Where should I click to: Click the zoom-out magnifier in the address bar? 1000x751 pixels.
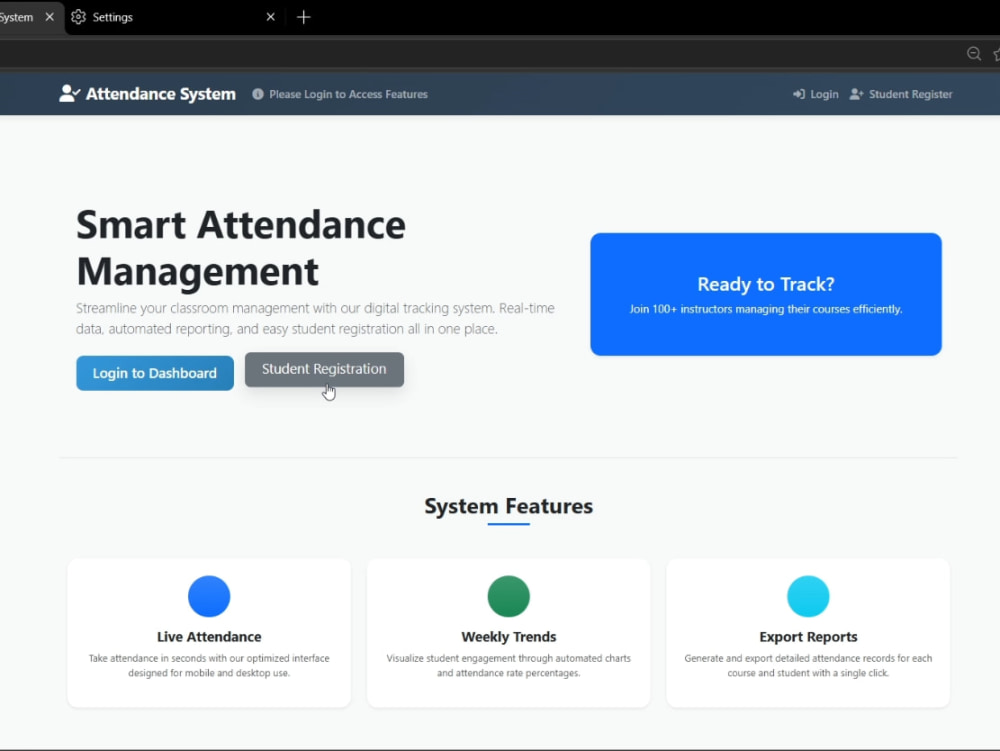[x=974, y=54]
